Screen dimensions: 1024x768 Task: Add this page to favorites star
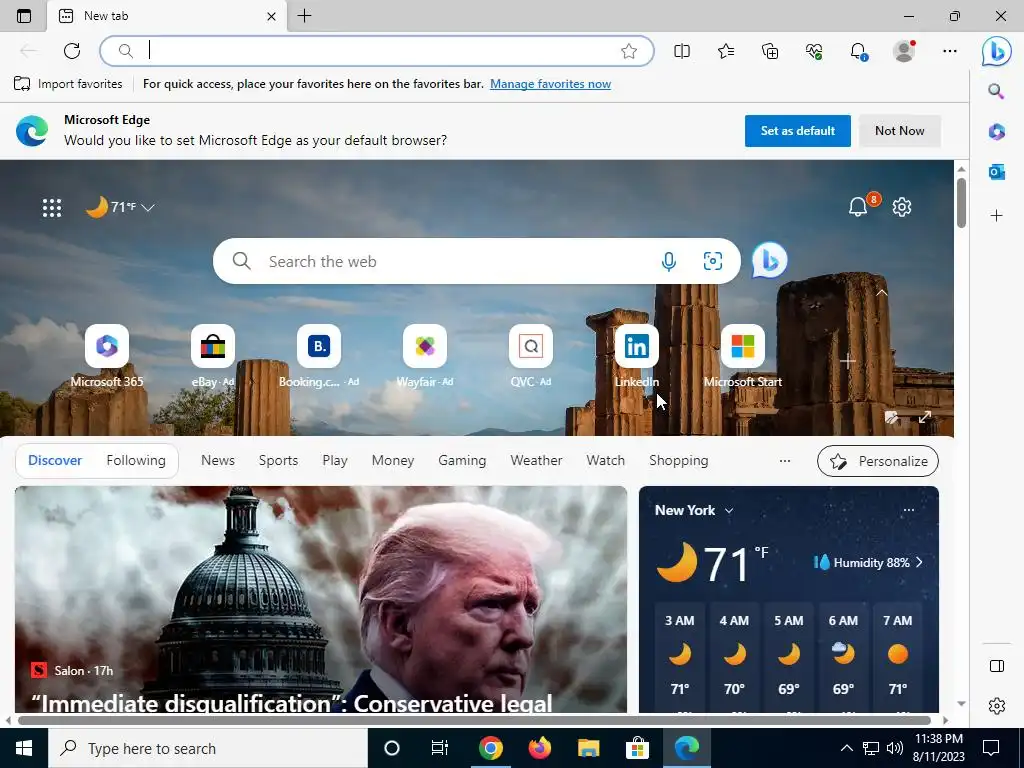coord(629,51)
